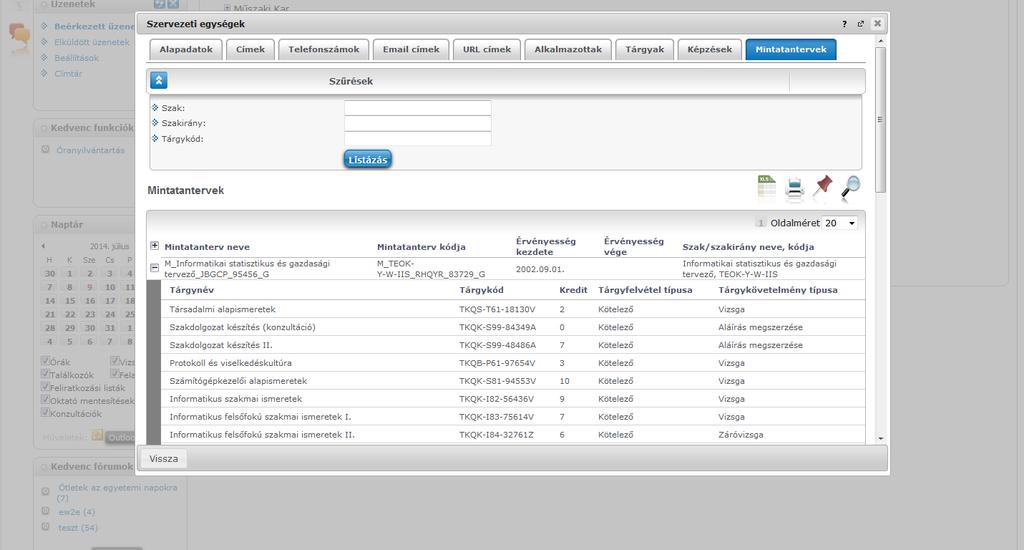Viewport: 1024px width, 550px height.
Task: Open the Oldalméret page size dropdown
Action: 840,223
